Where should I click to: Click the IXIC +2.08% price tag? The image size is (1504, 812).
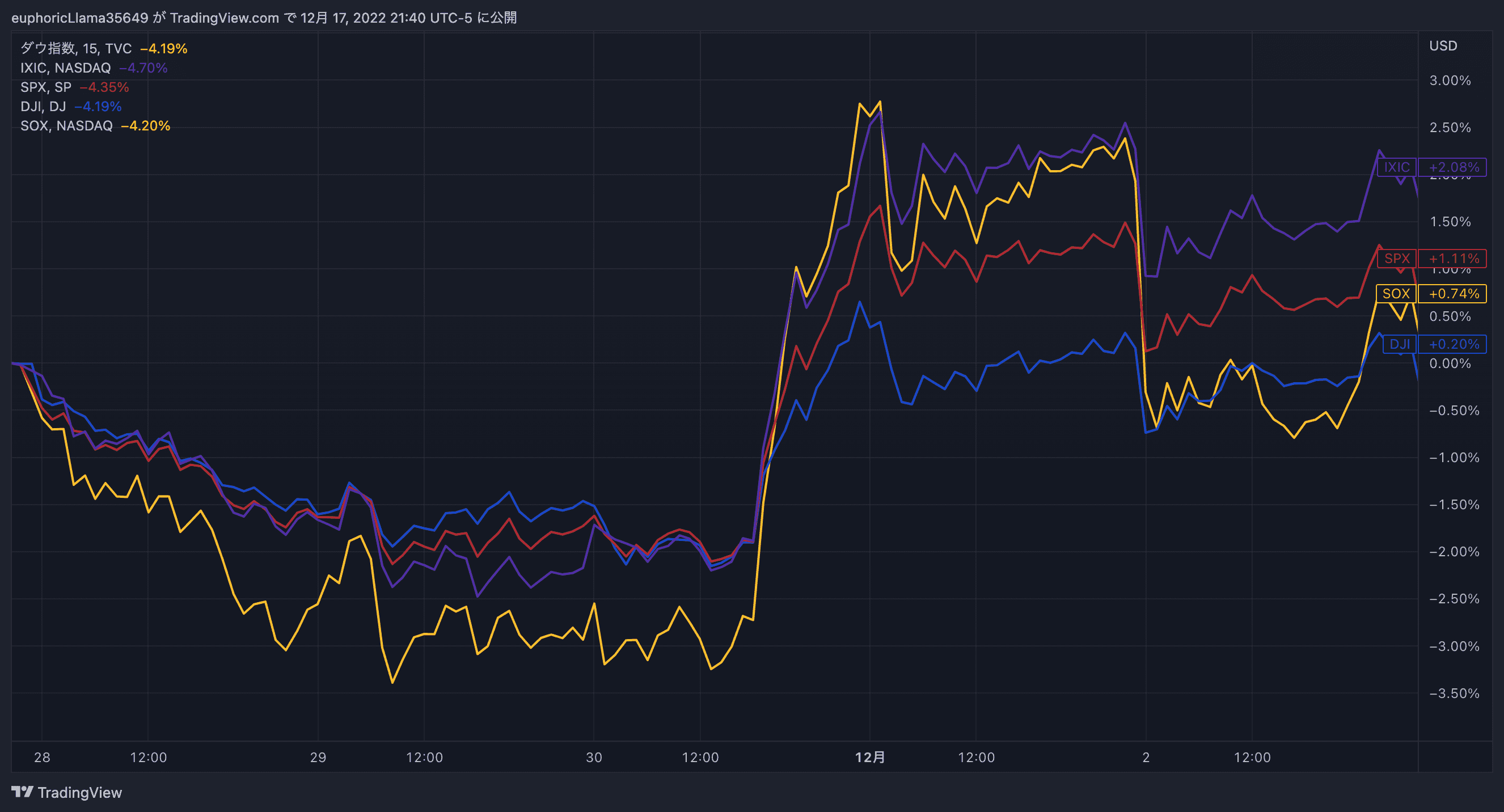pos(1433,167)
